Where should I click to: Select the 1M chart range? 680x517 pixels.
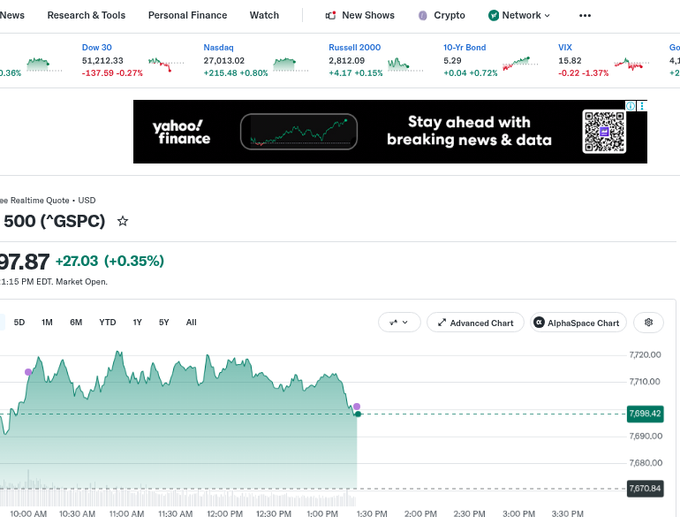[47, 322]
